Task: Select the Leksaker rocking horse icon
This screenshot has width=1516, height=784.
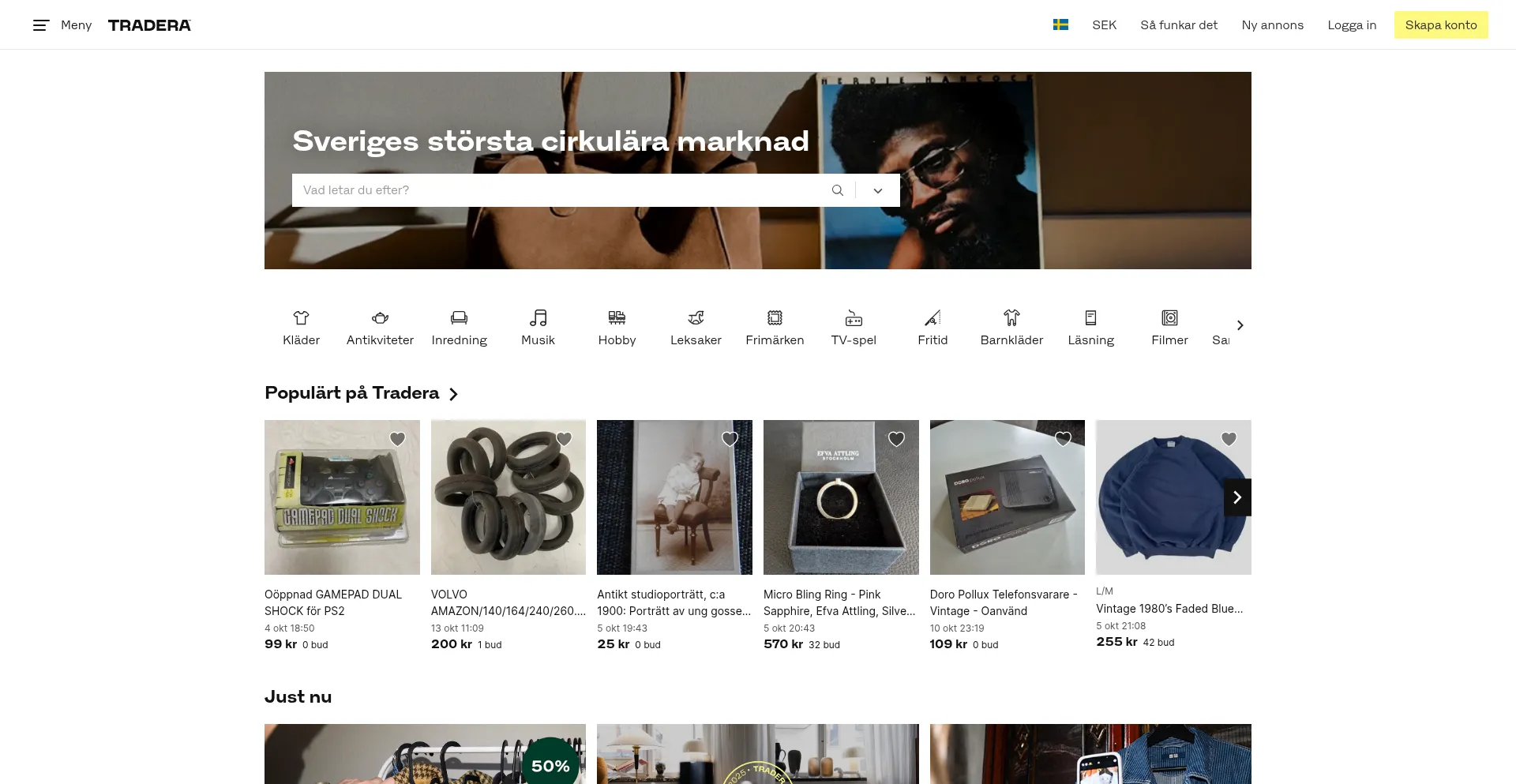Action: (696, 318)
